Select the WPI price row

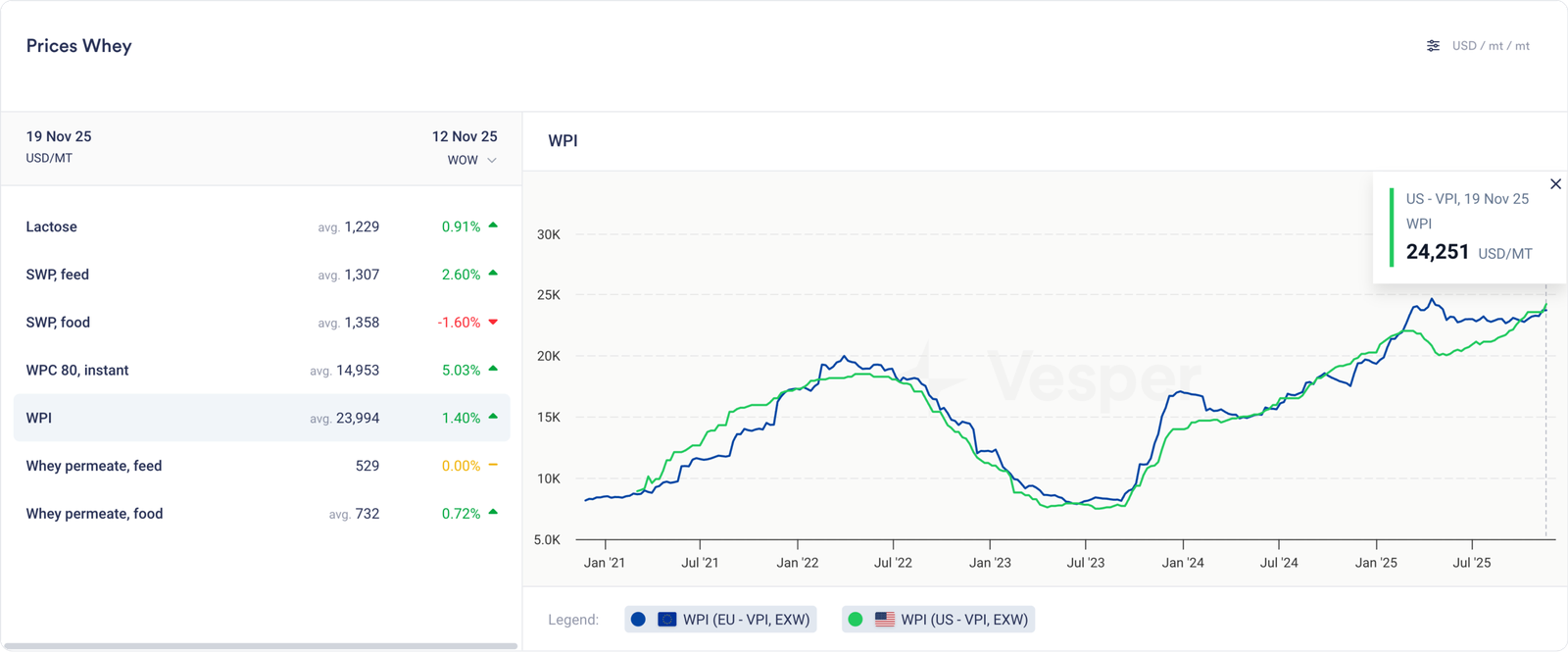(261, 418)
